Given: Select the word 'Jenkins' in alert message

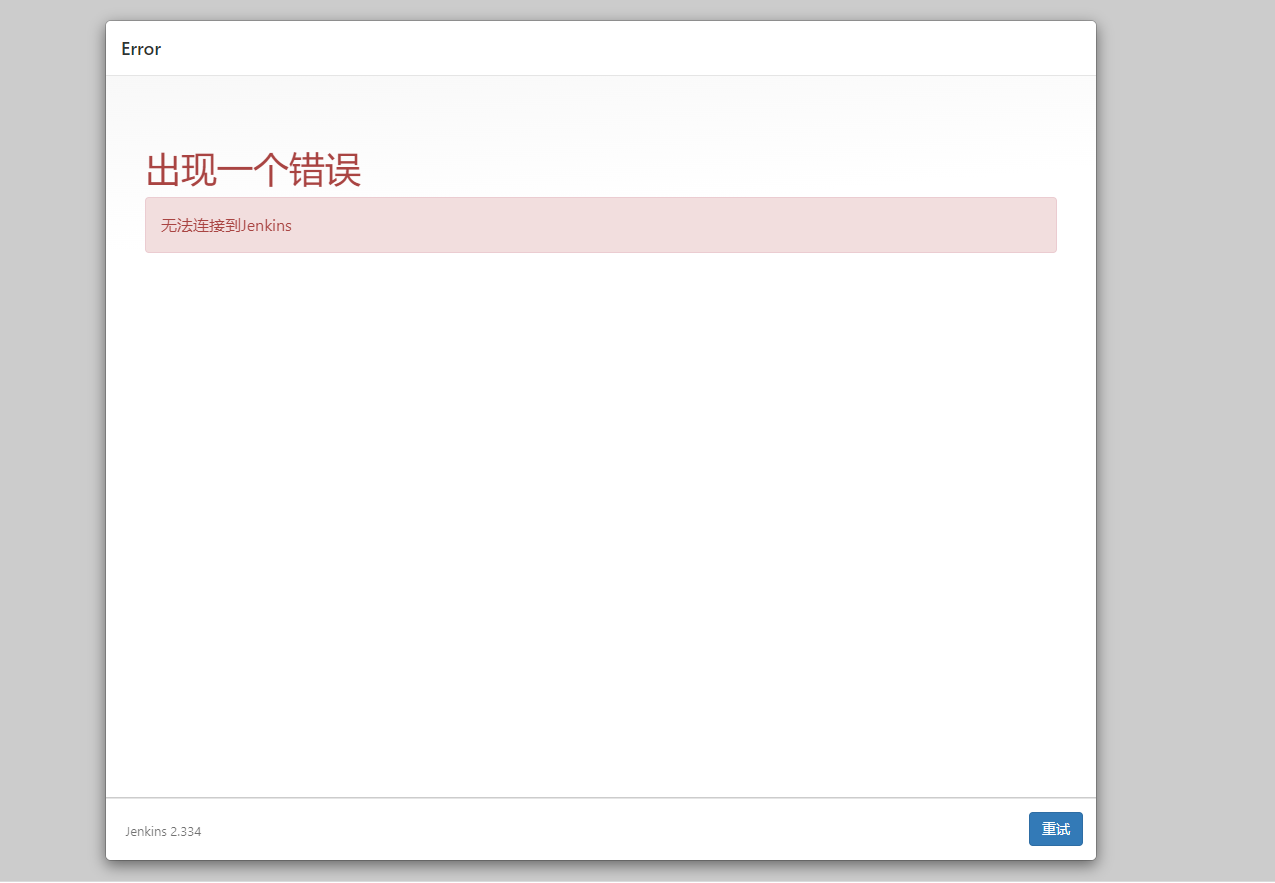Looking at the screenshot, I should click(x=266, y=226).
